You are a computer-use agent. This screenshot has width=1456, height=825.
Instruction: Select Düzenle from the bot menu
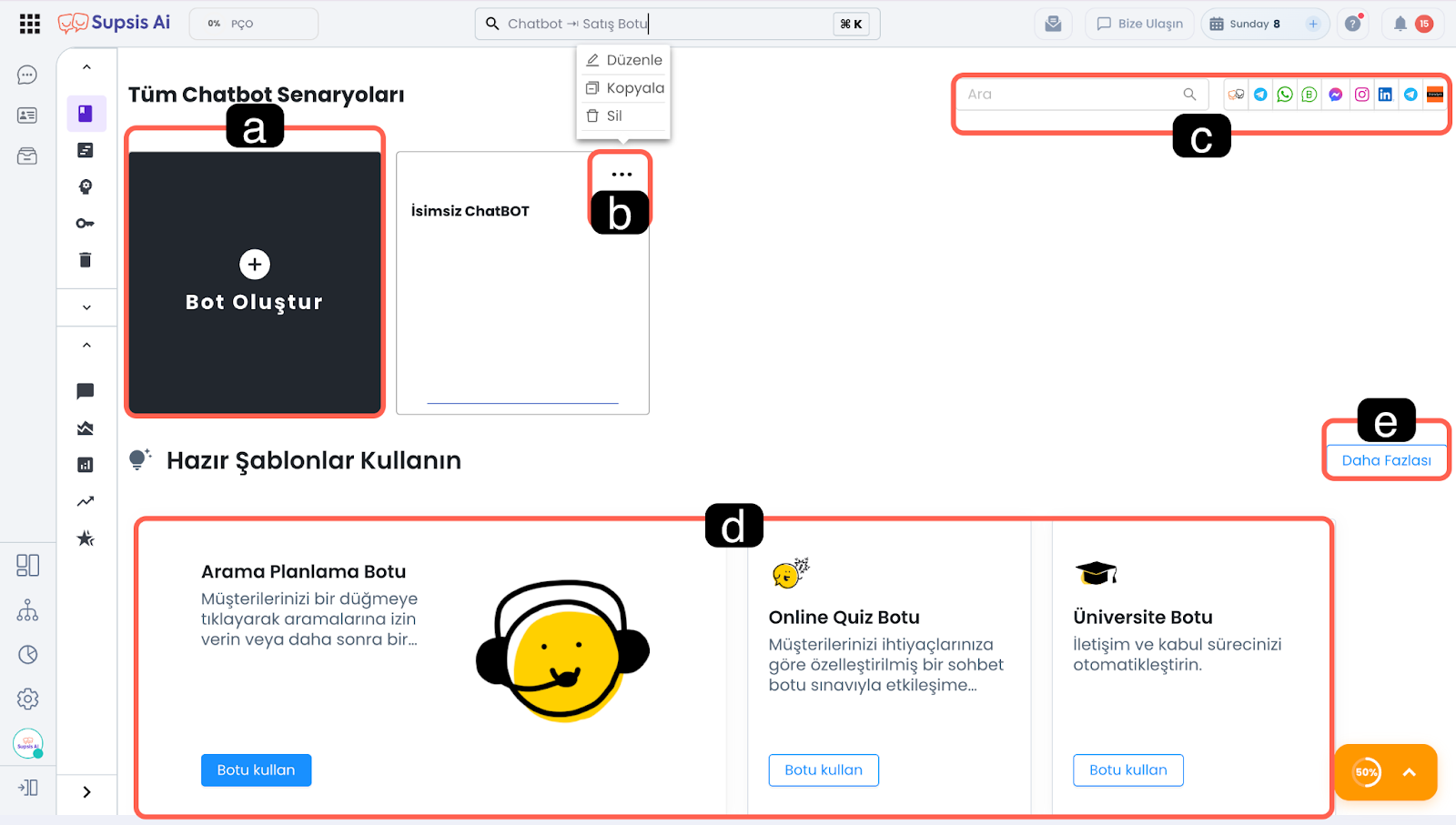click(624, 60)
